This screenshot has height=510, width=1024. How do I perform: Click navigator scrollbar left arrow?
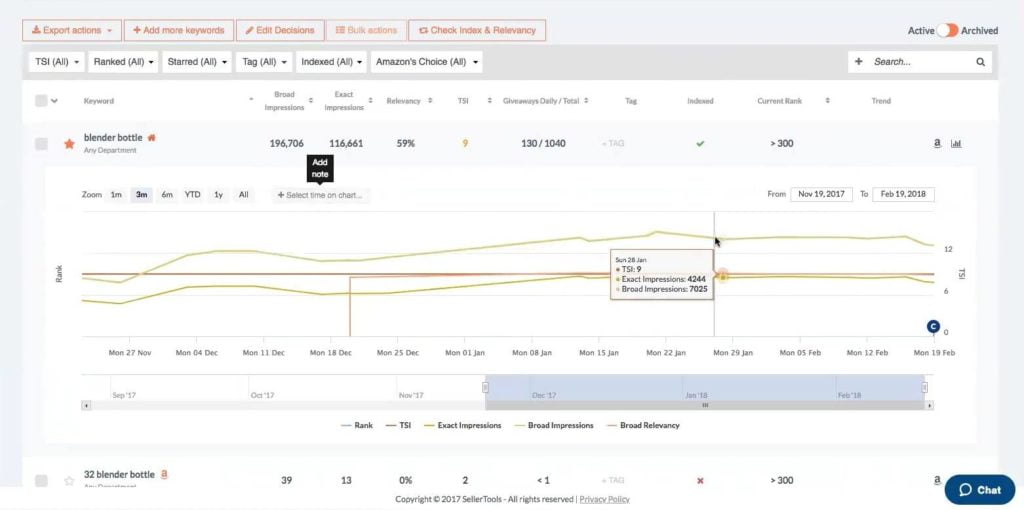click(x=85, y=406)
